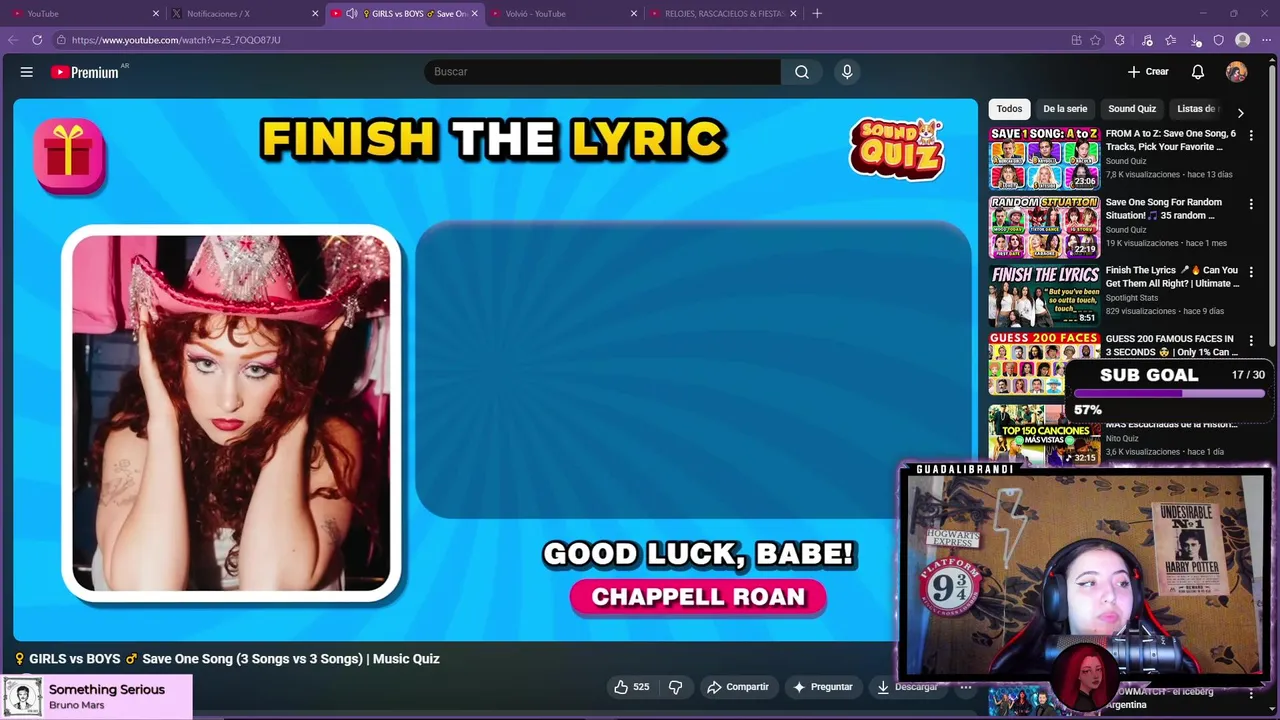The width and height of the screenshot is (1280, 720).
Task: Select the De la serie filter chip
Action: tap(1065, 109)
